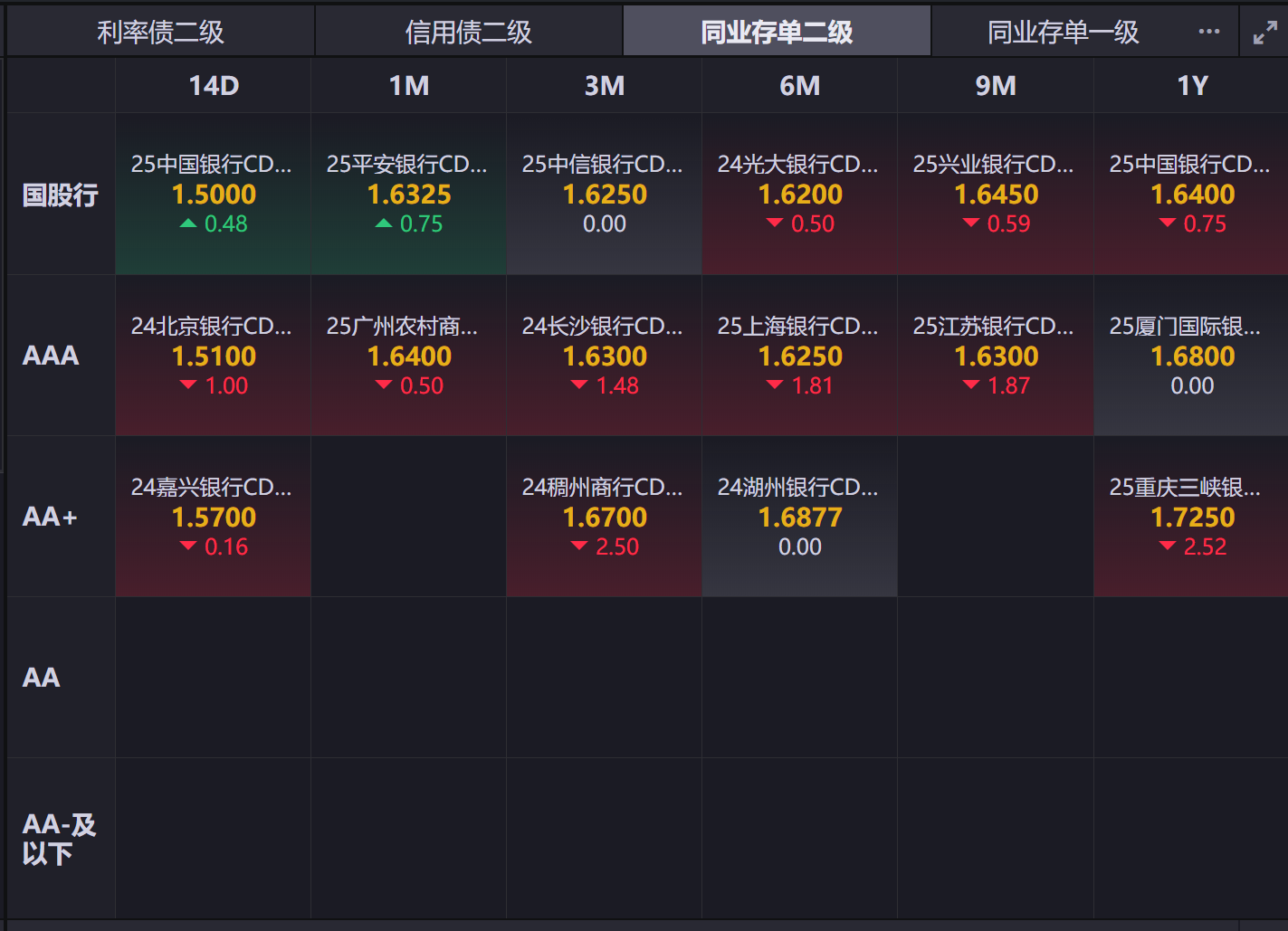1288x931 pixels.
Task: Click the 9M column header
Action: click(x=996, y=86)
